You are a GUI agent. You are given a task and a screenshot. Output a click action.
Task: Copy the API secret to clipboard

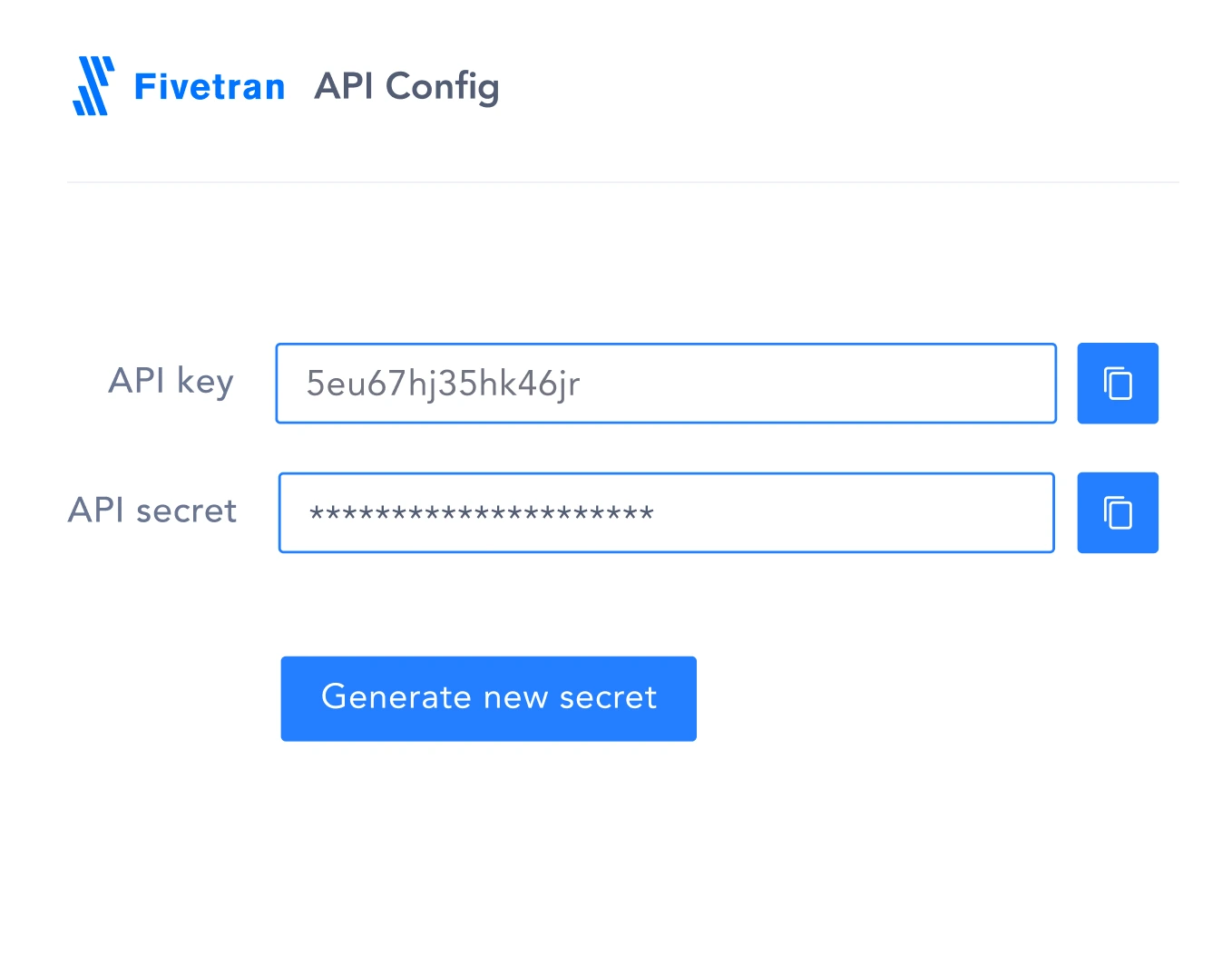tap(1117, 512)
